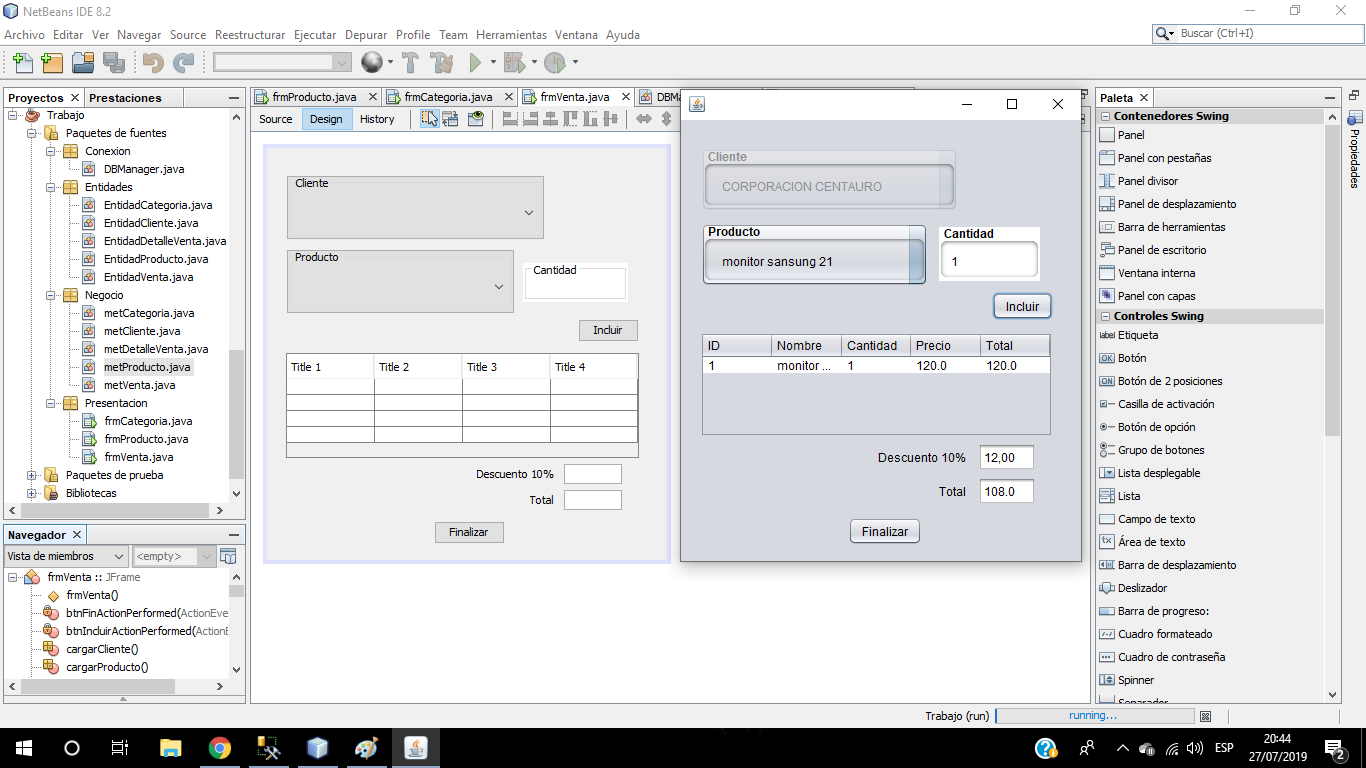The width and height of the screenshot is (1366, 768).
Task: Click the Cantidad field showing 1
Action: click(x=988, y=262)
